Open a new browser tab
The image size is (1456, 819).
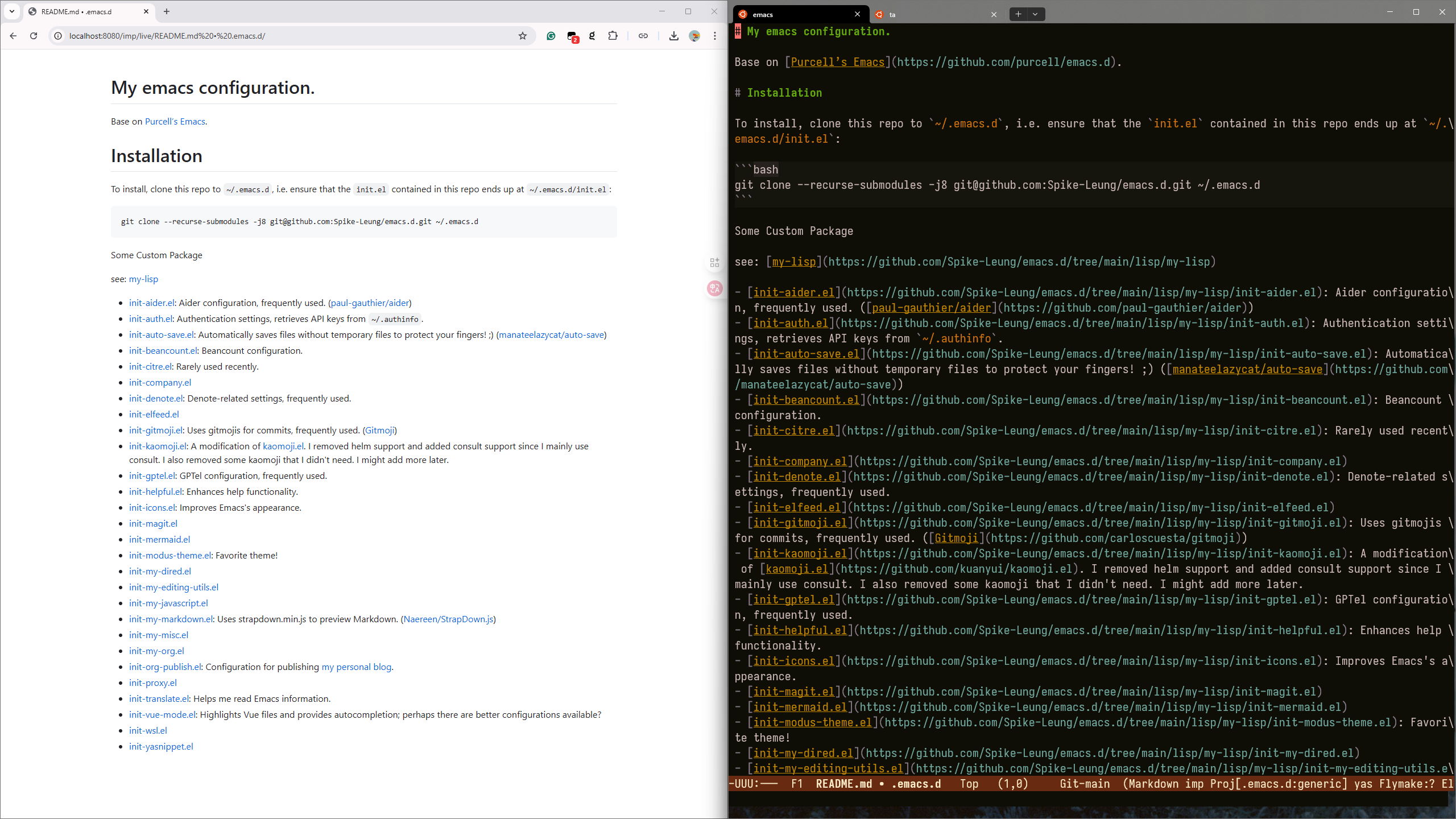(167, 11)
